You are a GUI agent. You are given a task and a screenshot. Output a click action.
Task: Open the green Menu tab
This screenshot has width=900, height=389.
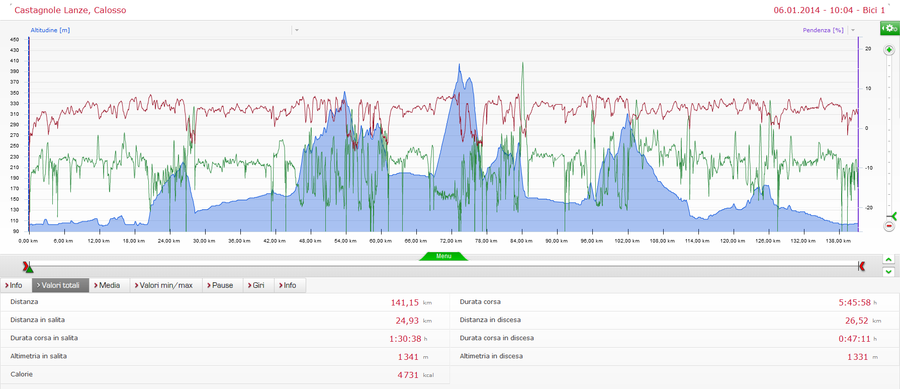tap(444, 256)
